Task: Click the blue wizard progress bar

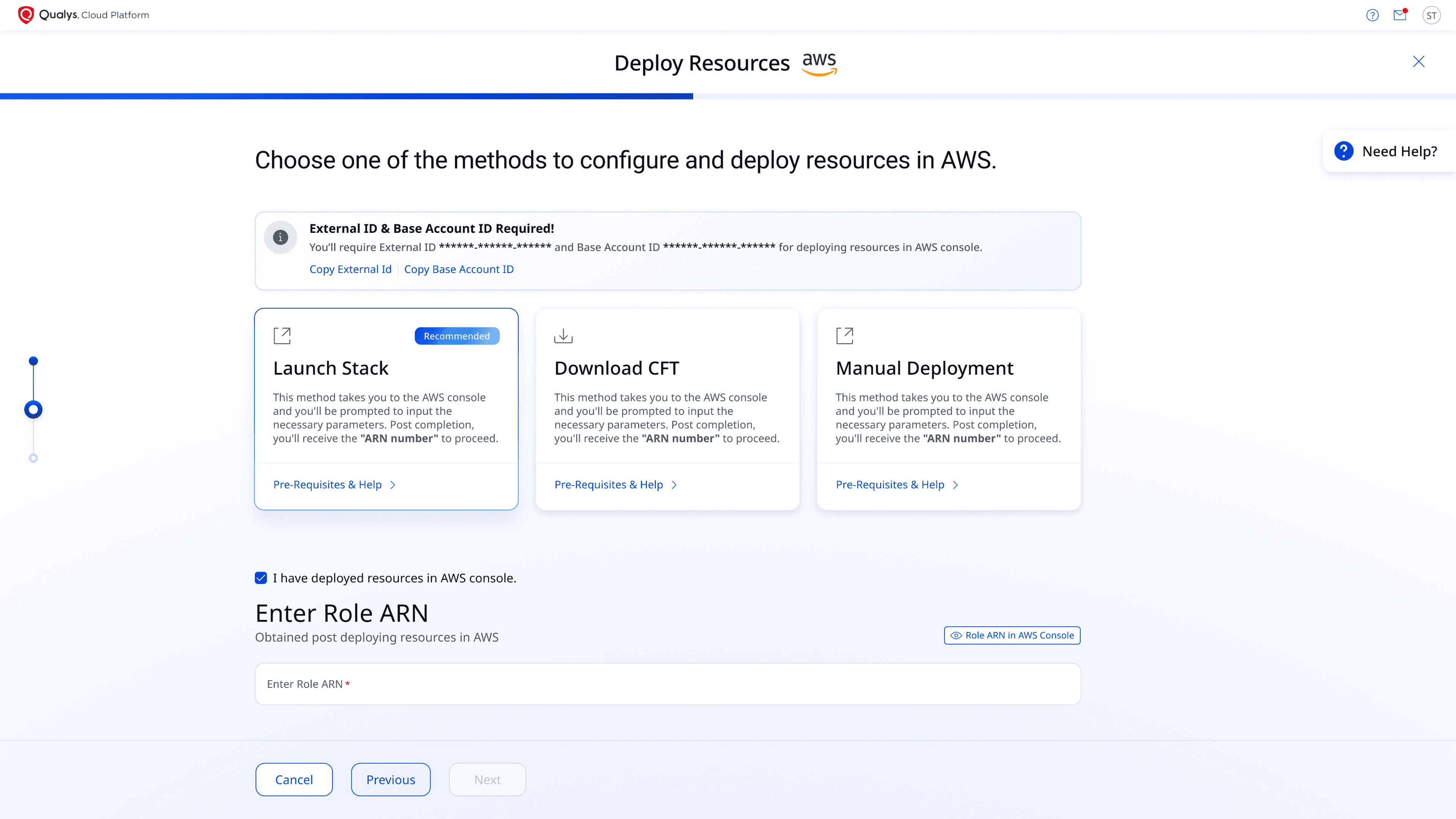Action: pyautogui.click(x=347, y=96)
